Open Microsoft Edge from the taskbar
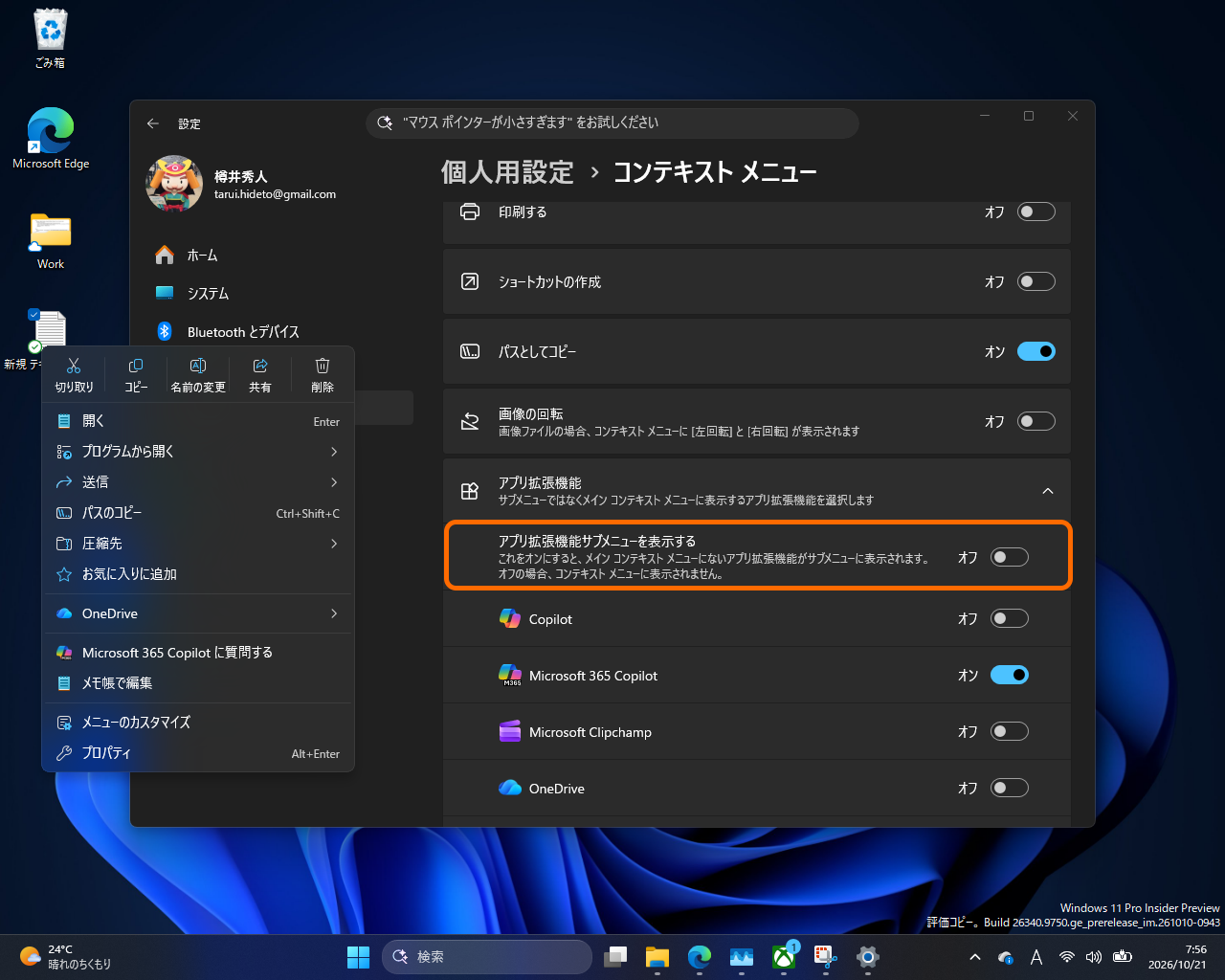This screenshot has height=980, width=1225. tap(700, 956)
